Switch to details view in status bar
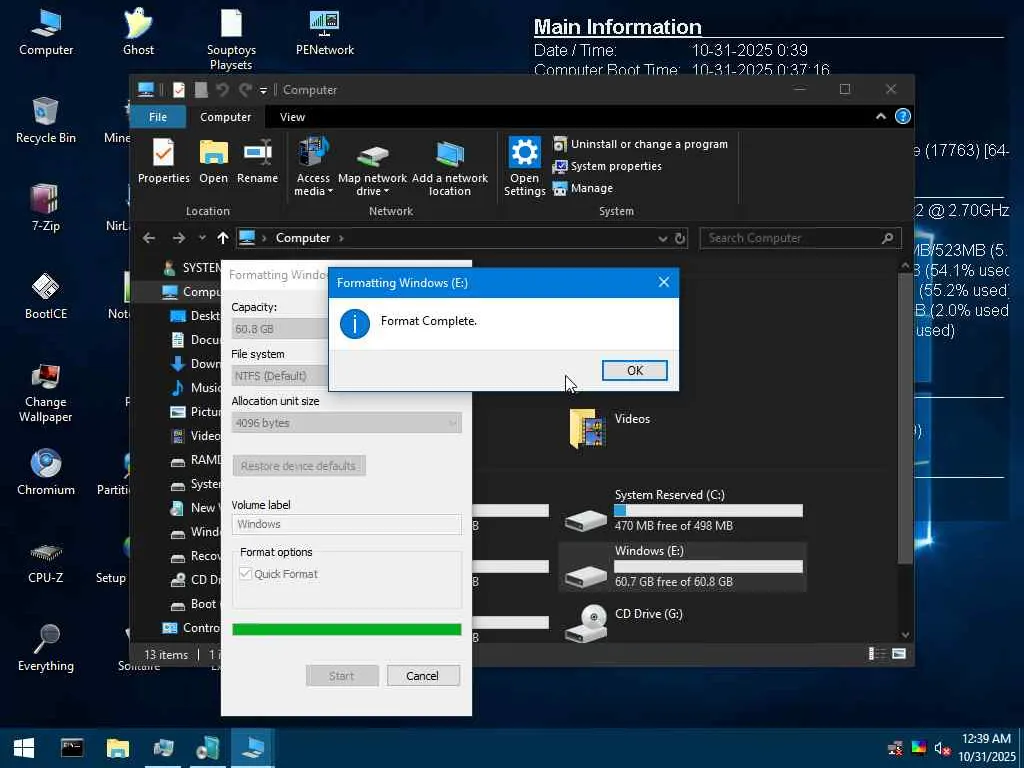The height and width of the screenshot is (768, 1024). pos(876,654)
